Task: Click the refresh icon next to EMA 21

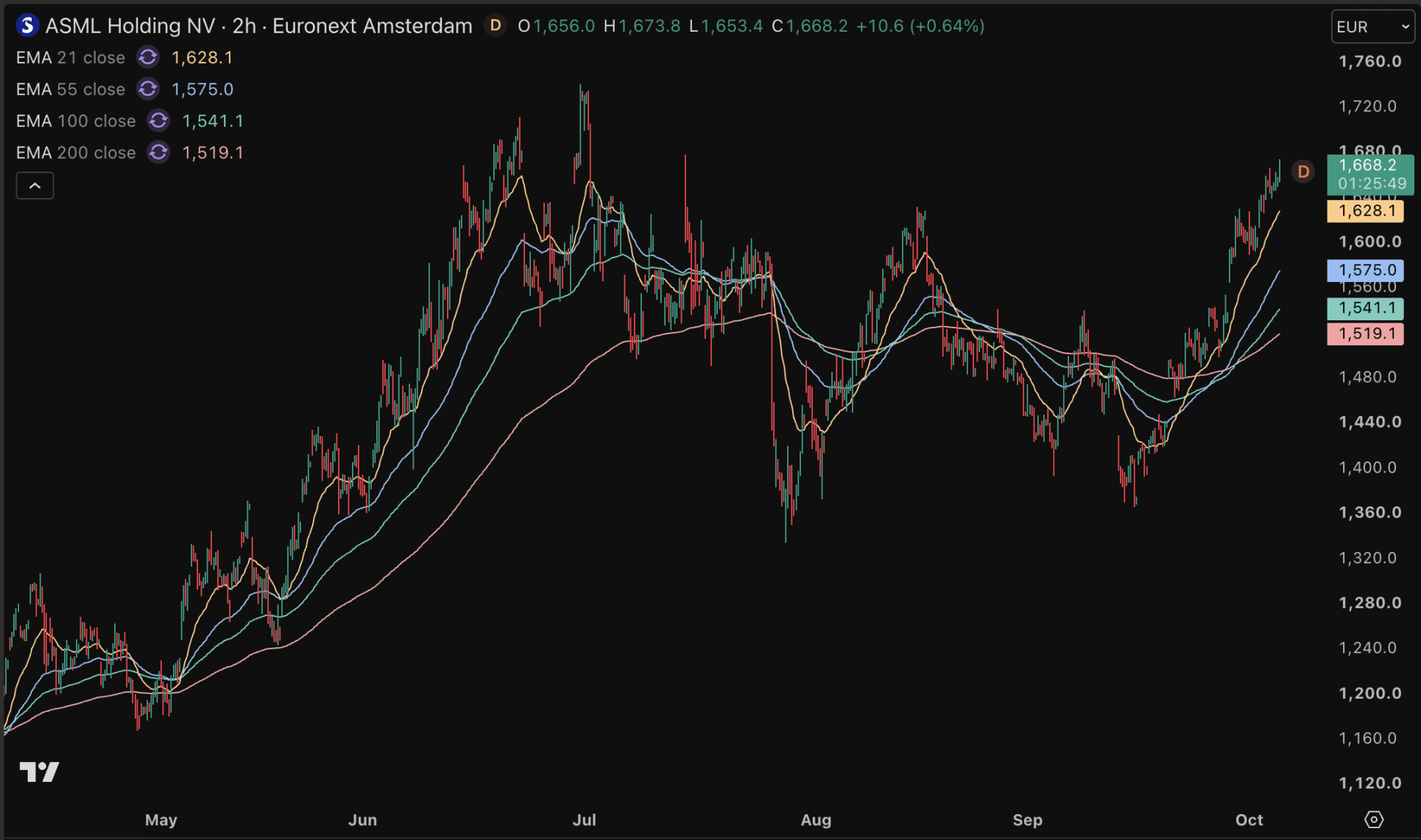Action: [x=148, y=57]
